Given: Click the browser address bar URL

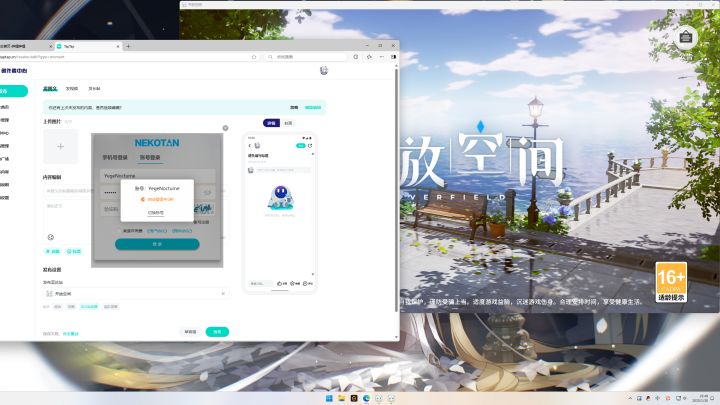Looking at the screenshot, I should pyautogui.click(x=32, y=57).
